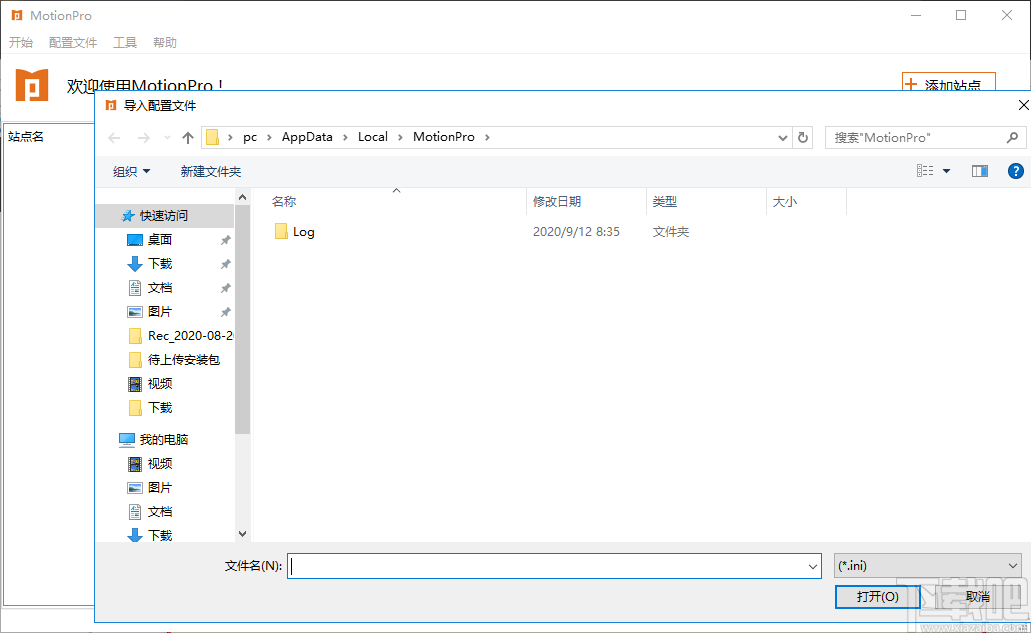Screen dimensions: 1031x633
Task: Select the 桌面 (Desktop) icon in quick access
Action: tap(135, 239)
